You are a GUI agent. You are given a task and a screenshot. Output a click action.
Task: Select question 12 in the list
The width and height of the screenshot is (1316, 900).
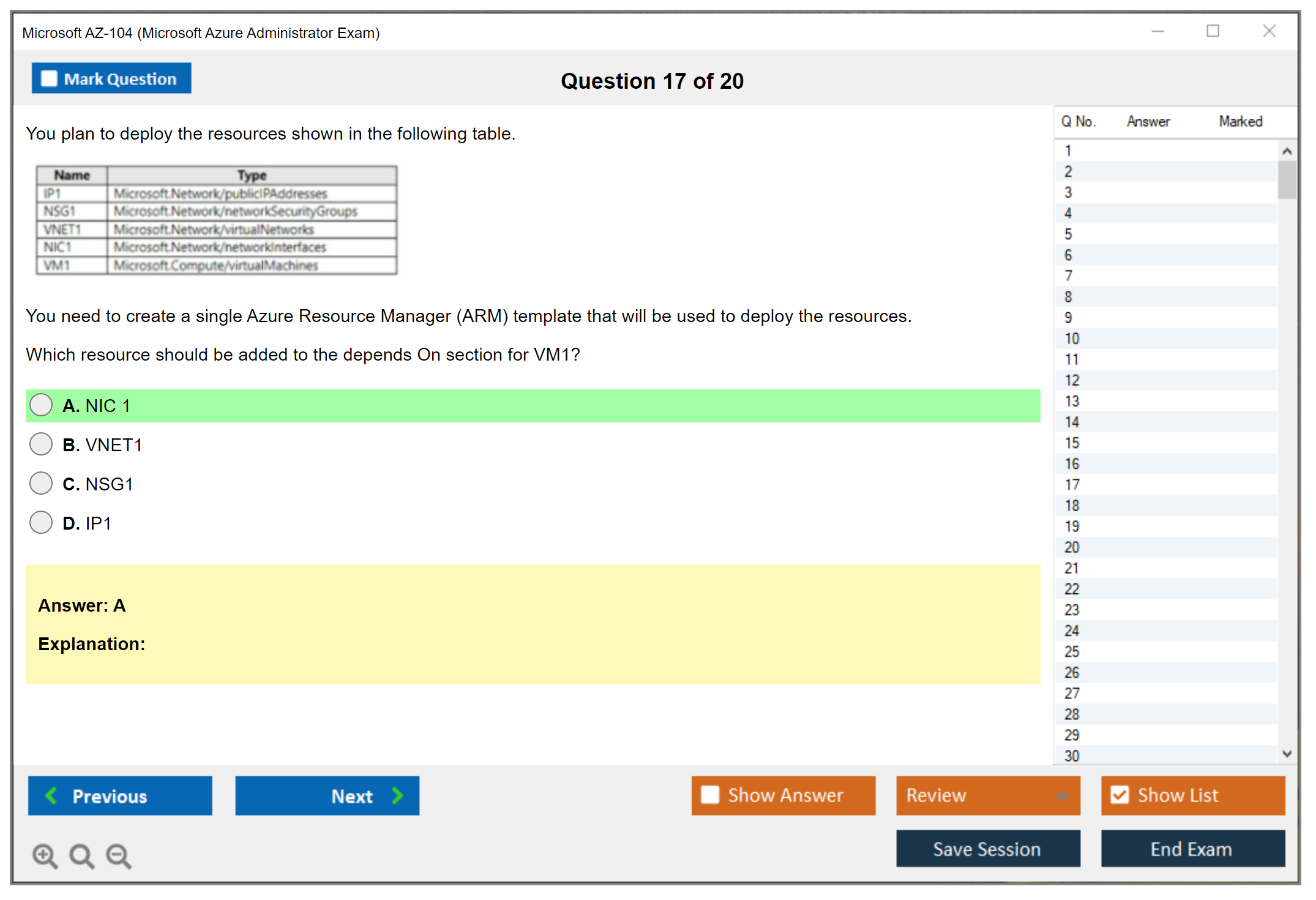[x=1072, y=380]
